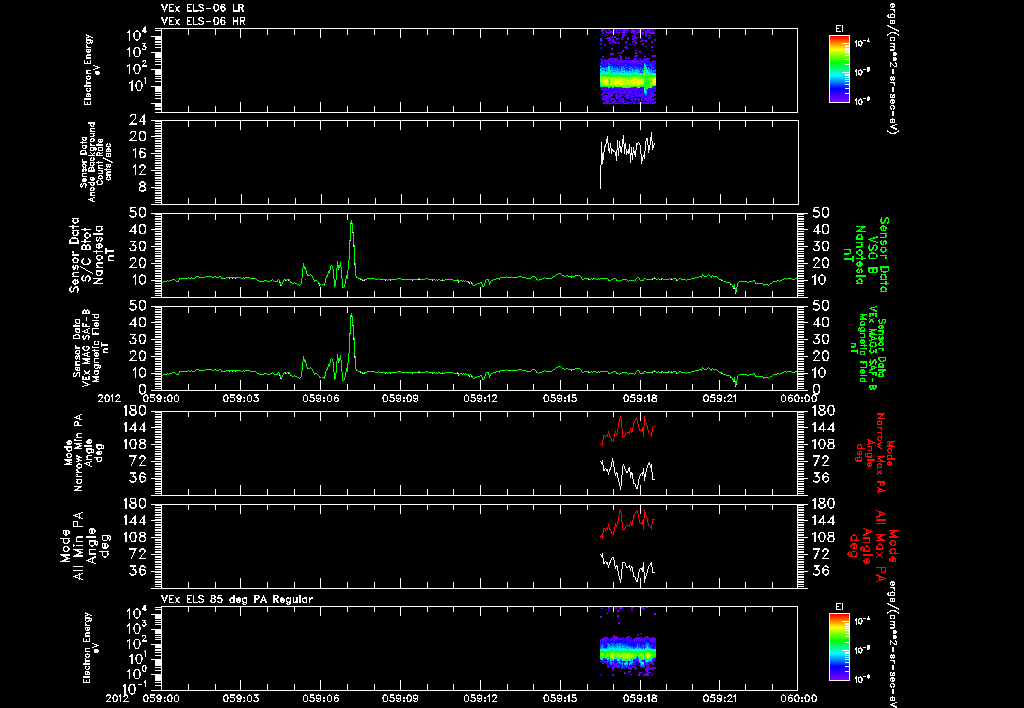This screenshot has width=1024, height=708.
Task: Select the green 'VSO B Nanotesla' axis label
Action: click(x=867, y=255)
